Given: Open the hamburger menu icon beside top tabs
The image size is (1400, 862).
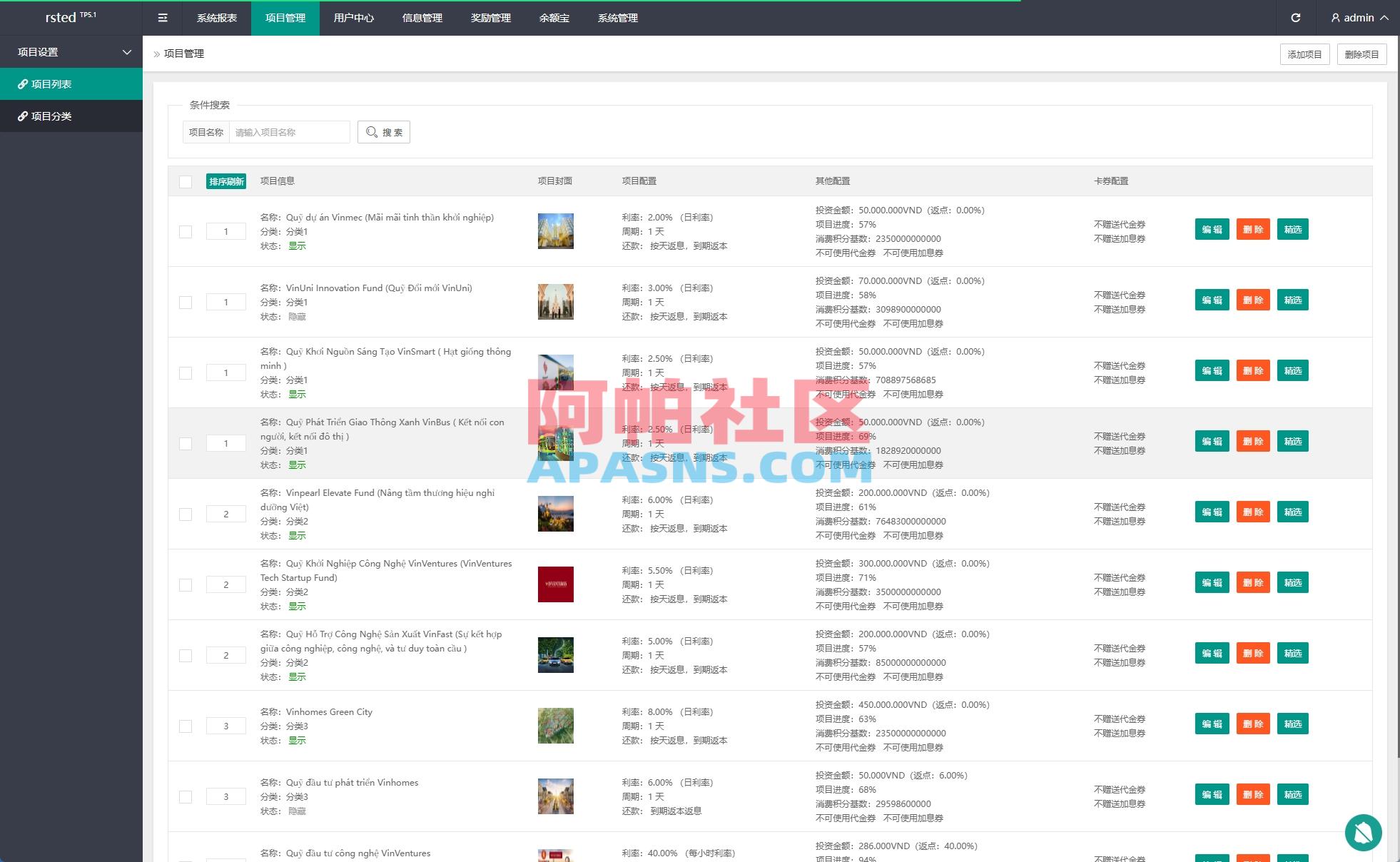Looking at the screenshot, I should click(x=163, y=18).
